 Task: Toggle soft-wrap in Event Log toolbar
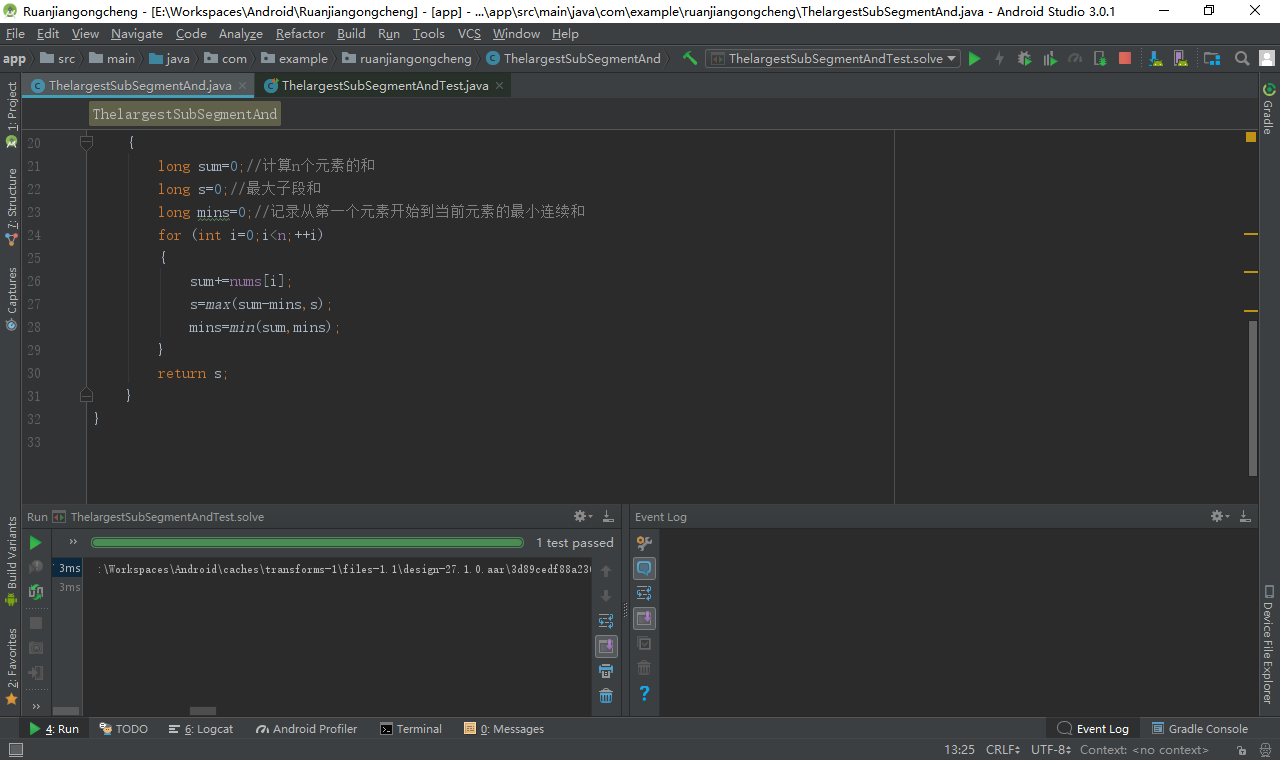coord(644,593)
